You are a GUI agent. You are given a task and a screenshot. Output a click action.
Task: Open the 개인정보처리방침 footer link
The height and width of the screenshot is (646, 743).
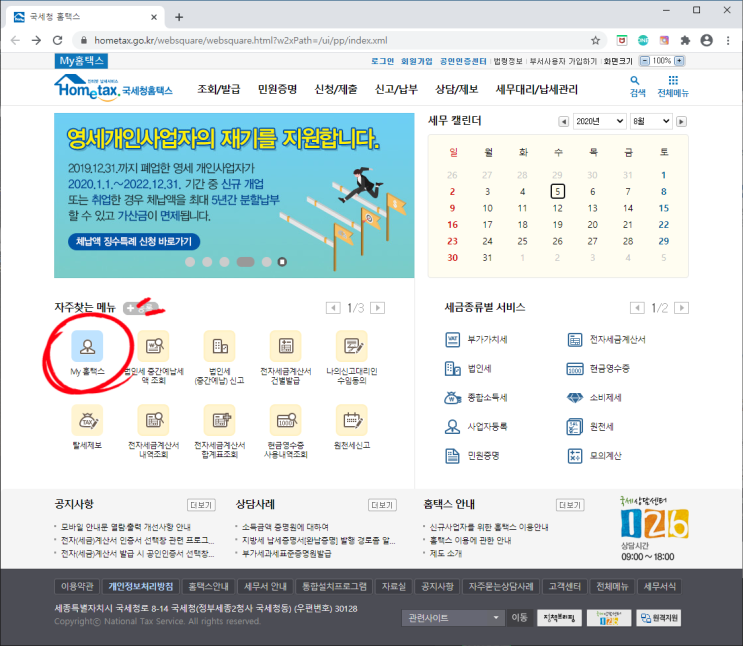(x=141, y=586)
